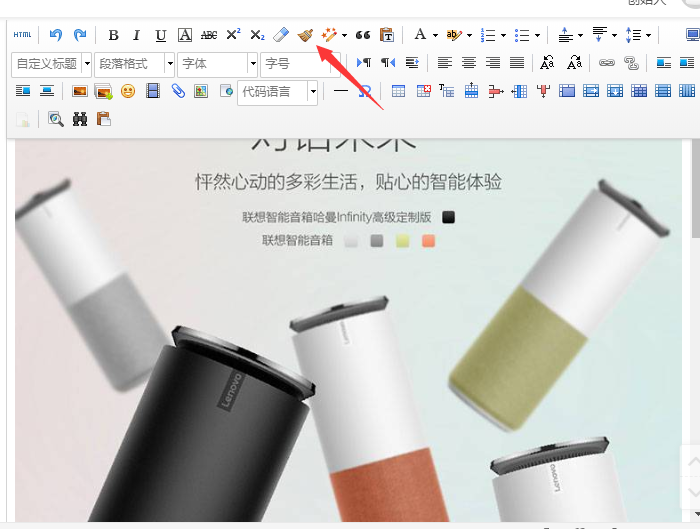The image size is (700, 529).
Task: Remove the hyperlink
Action: 631,63
